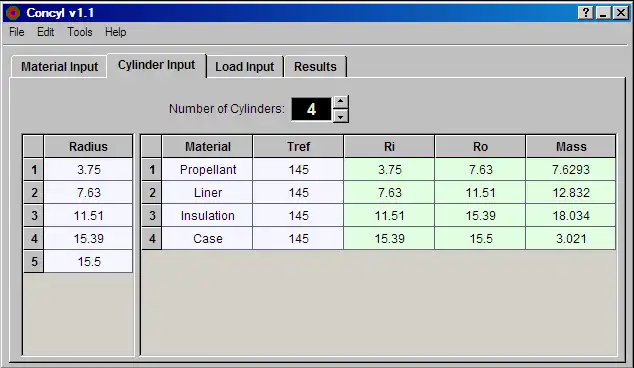Click Mass value 18.034
Viewport: 634px width, 368px height.
[x=571, y=216]
